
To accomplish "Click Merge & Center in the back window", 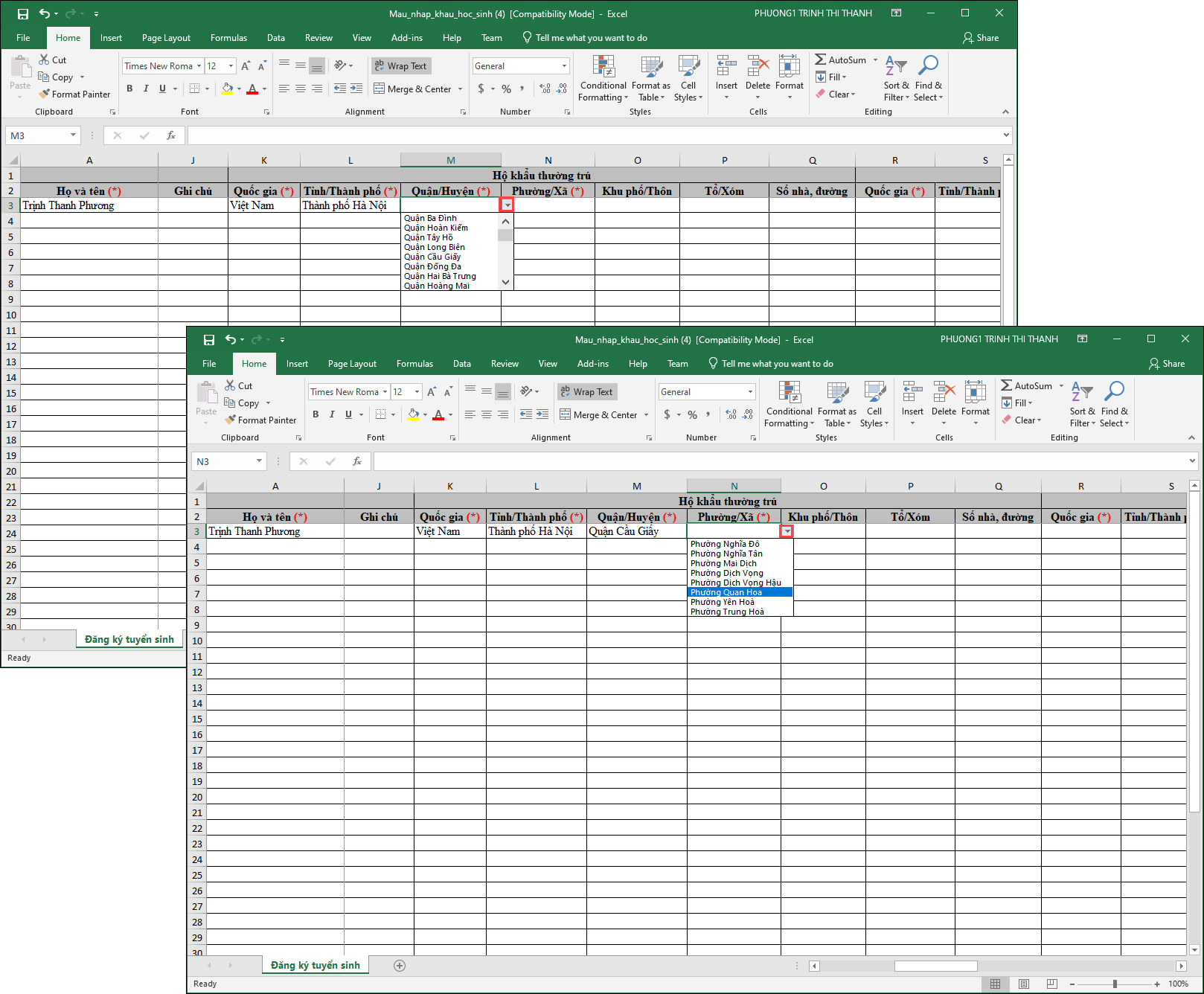I will (x=418, y=89).
